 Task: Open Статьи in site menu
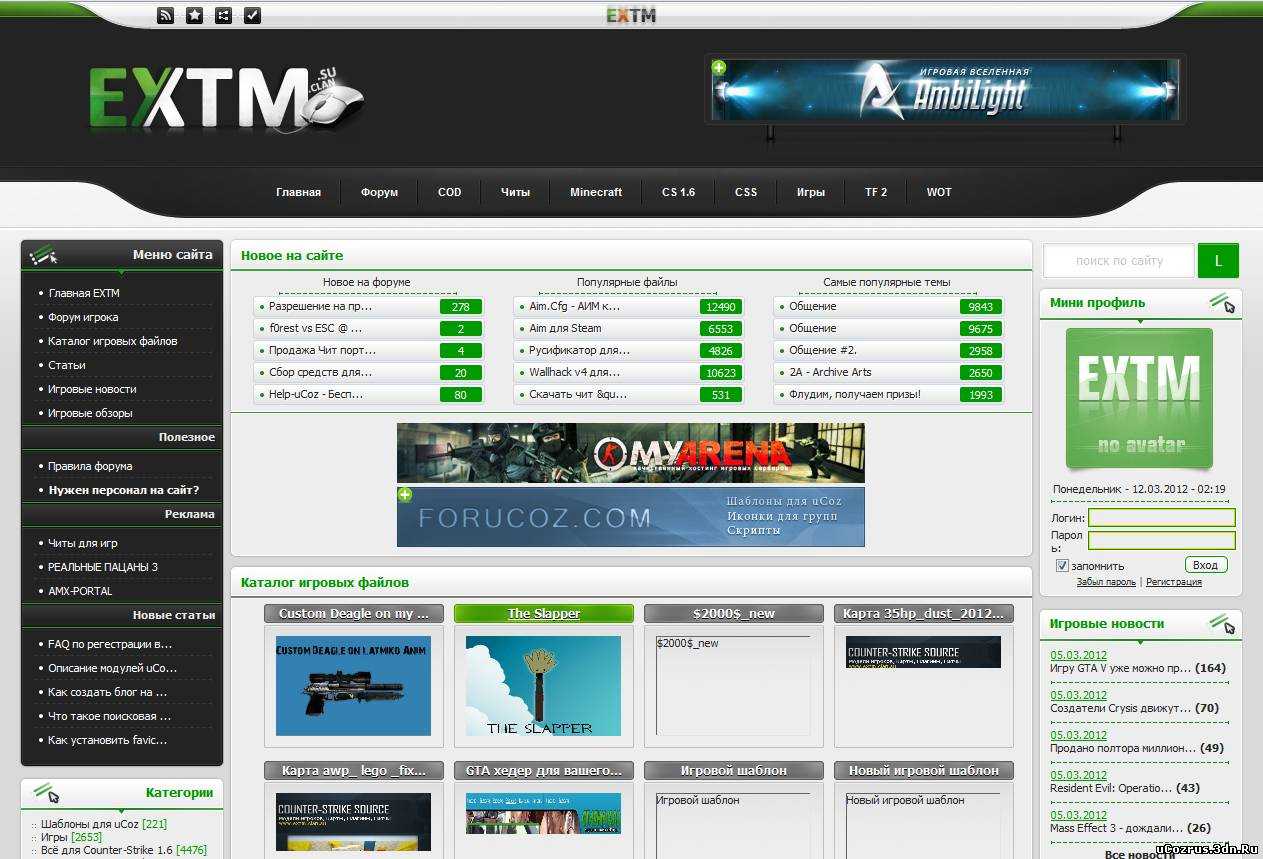click(67, 365)
